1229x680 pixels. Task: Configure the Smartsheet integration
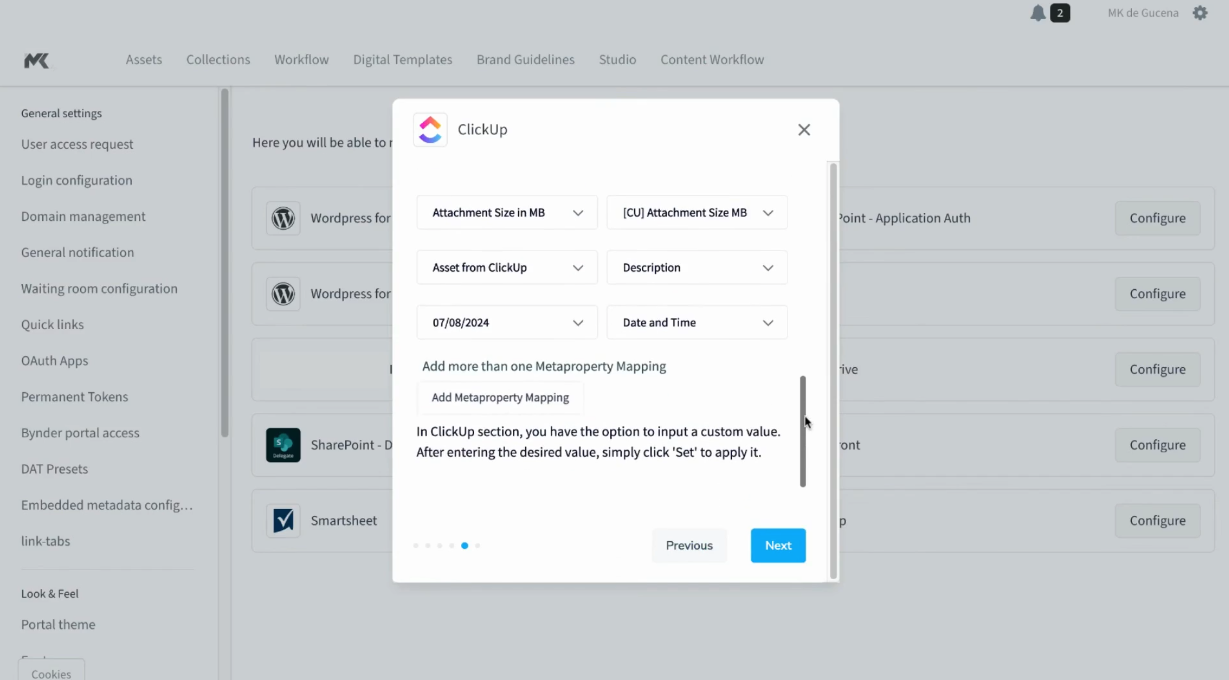(1157, 520)
